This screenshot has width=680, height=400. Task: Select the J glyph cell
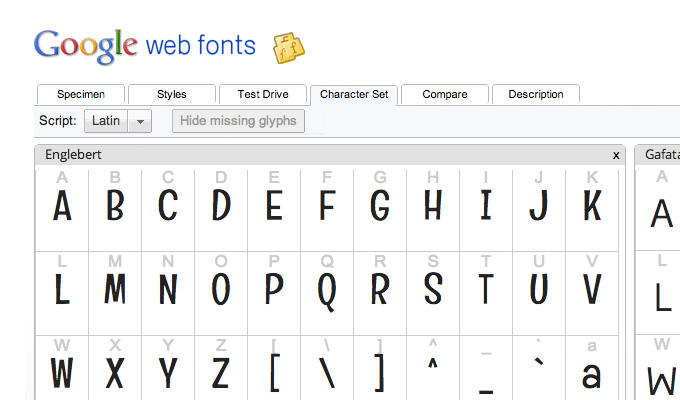tap(539, 210)
